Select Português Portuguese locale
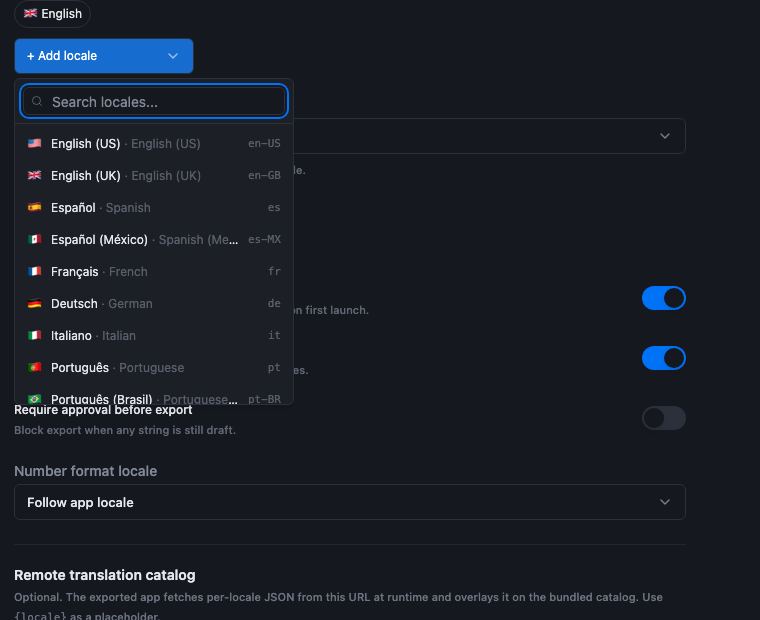 click(x=154, y=367)
